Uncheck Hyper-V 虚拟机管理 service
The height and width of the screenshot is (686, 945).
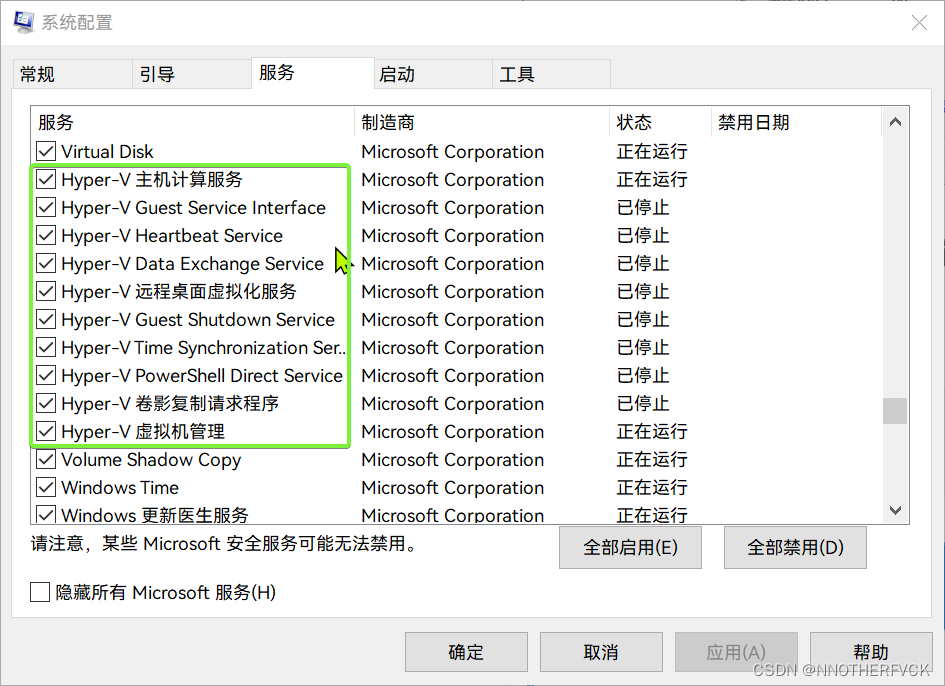[46, 431]
